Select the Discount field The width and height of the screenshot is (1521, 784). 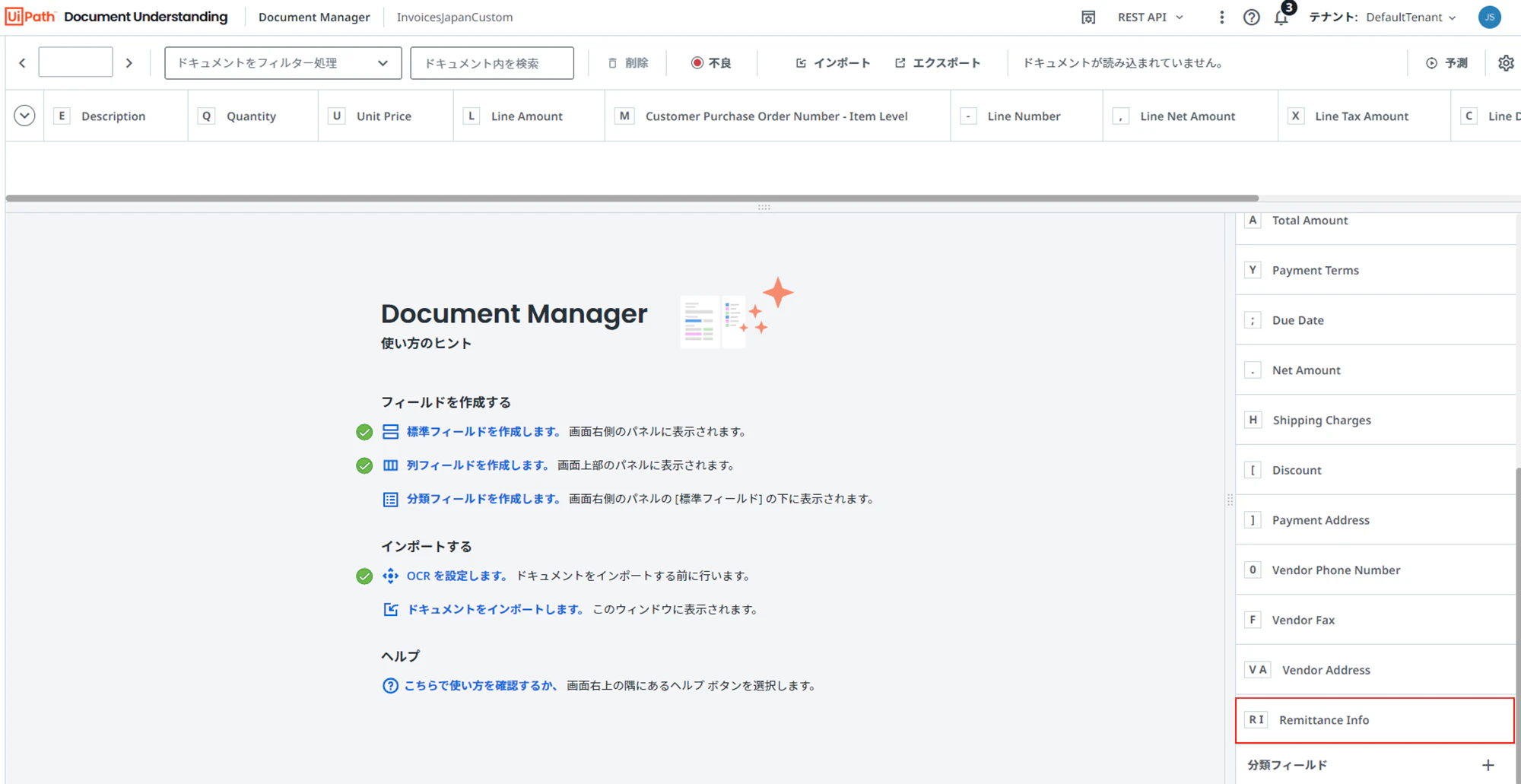(x=1375, y=470)
